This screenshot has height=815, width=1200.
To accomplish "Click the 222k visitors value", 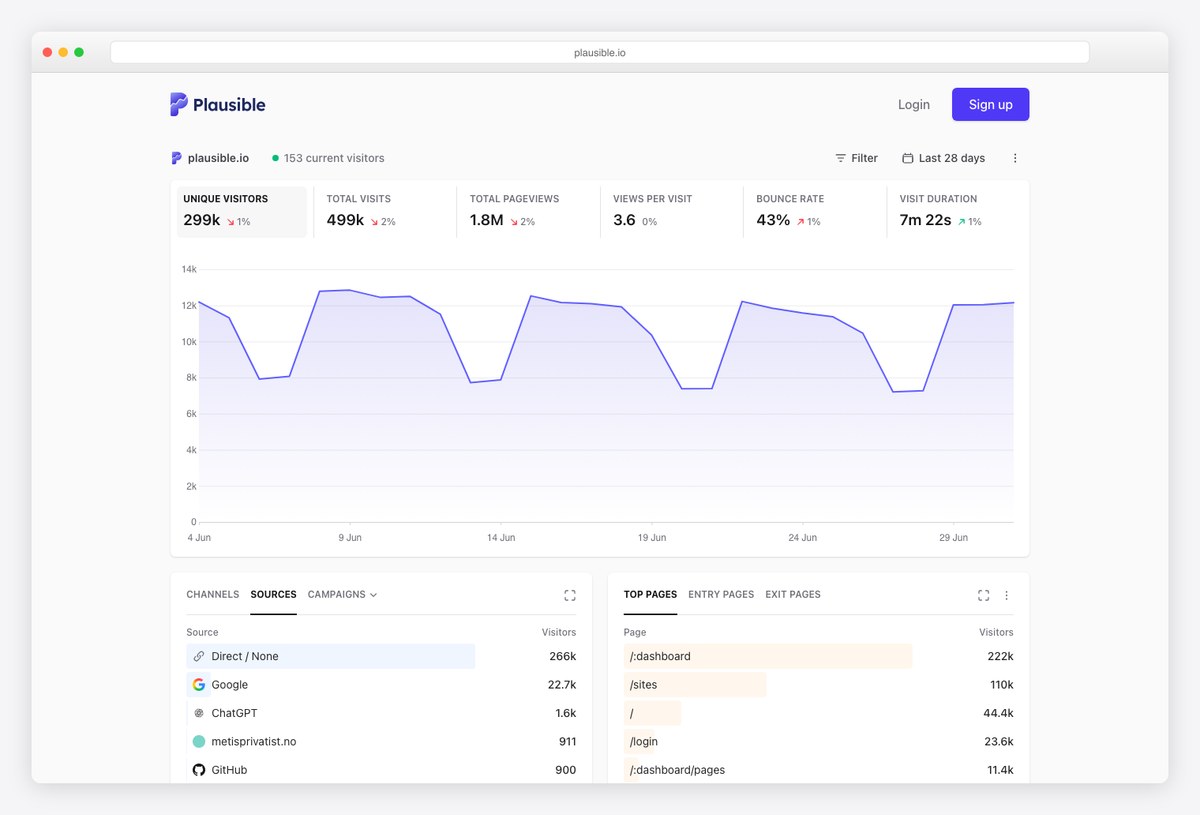I will pyautogui.click(x=1000, y=656).
